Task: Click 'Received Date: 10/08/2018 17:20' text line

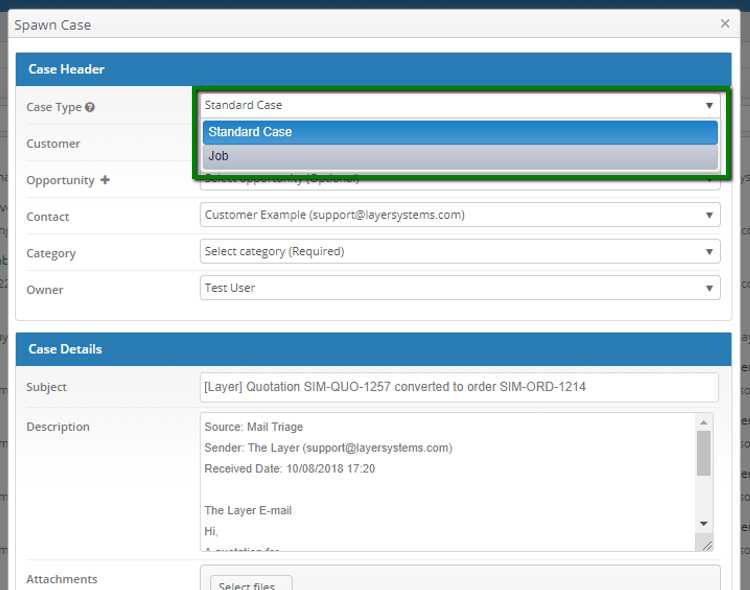Action: point(290,468)
